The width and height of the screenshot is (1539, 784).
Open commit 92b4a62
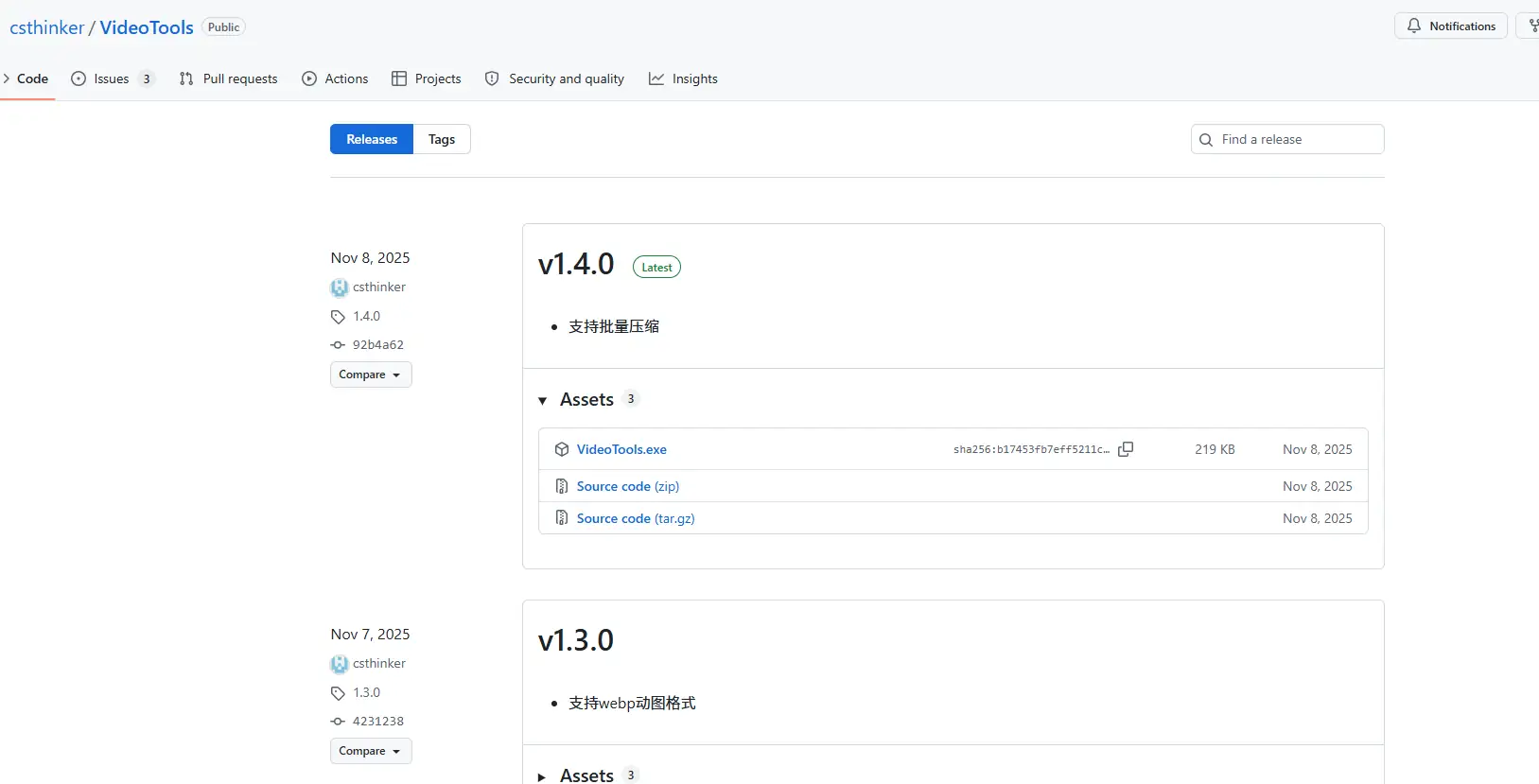coord(378,345)
